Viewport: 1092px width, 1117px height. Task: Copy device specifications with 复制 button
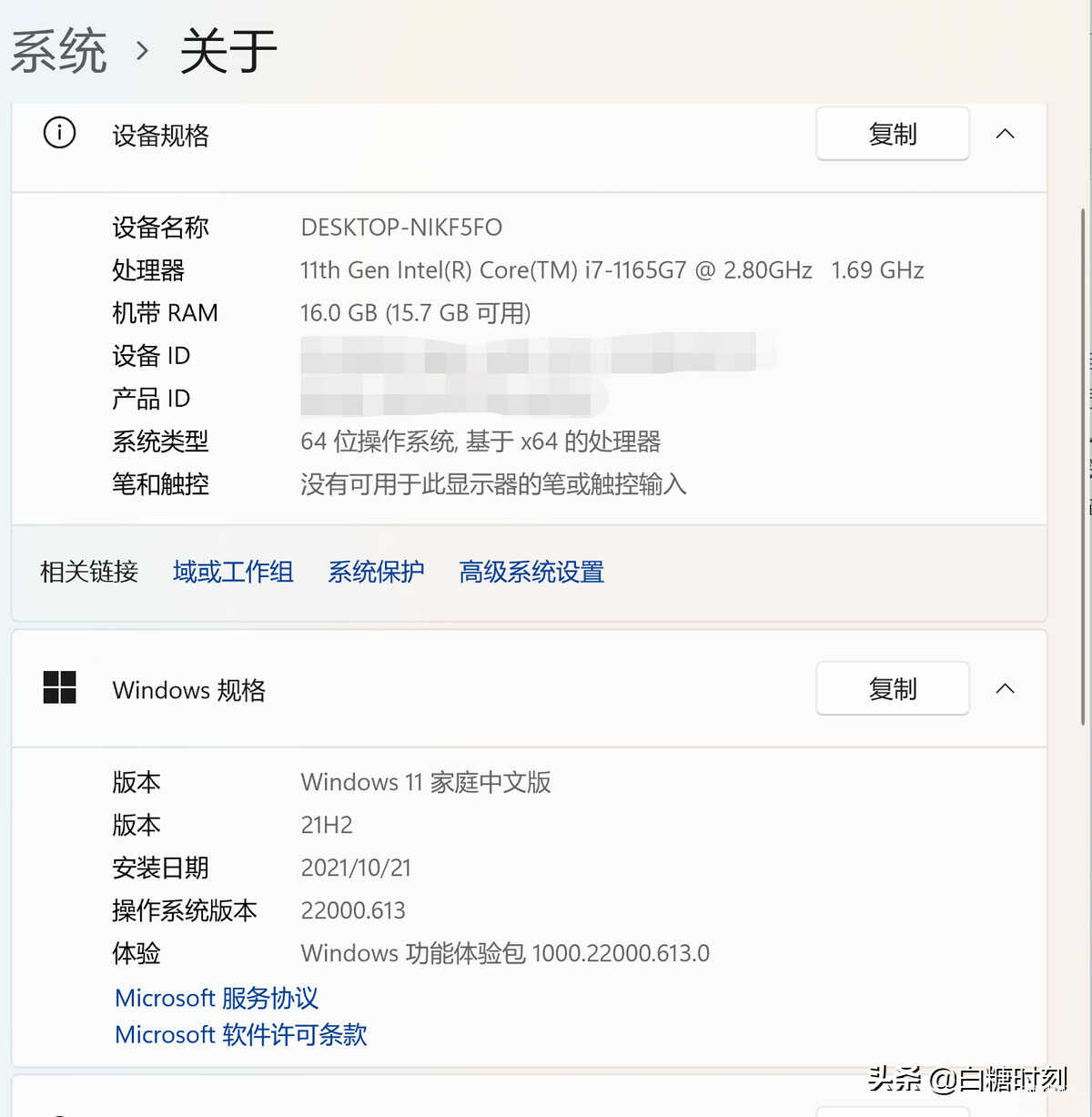pyautogui.click(x=893, y=134)
